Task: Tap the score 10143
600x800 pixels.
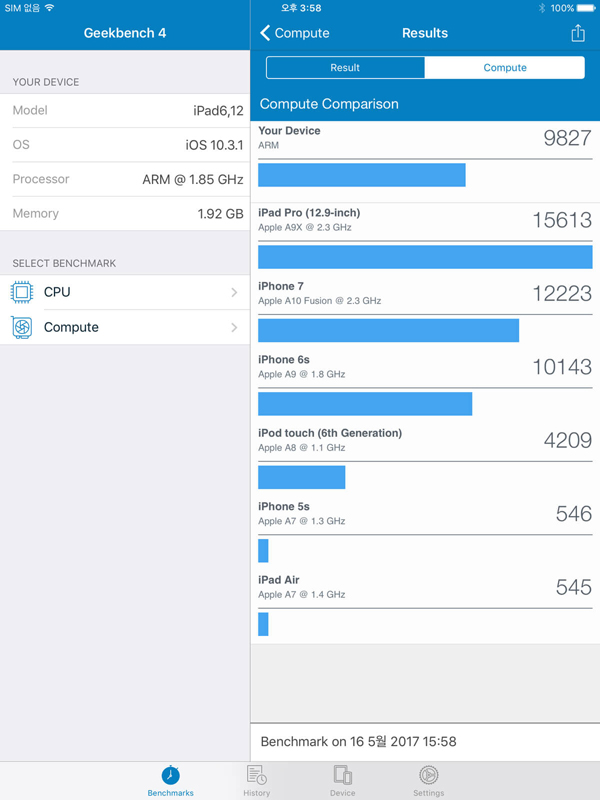Action: 562,367
